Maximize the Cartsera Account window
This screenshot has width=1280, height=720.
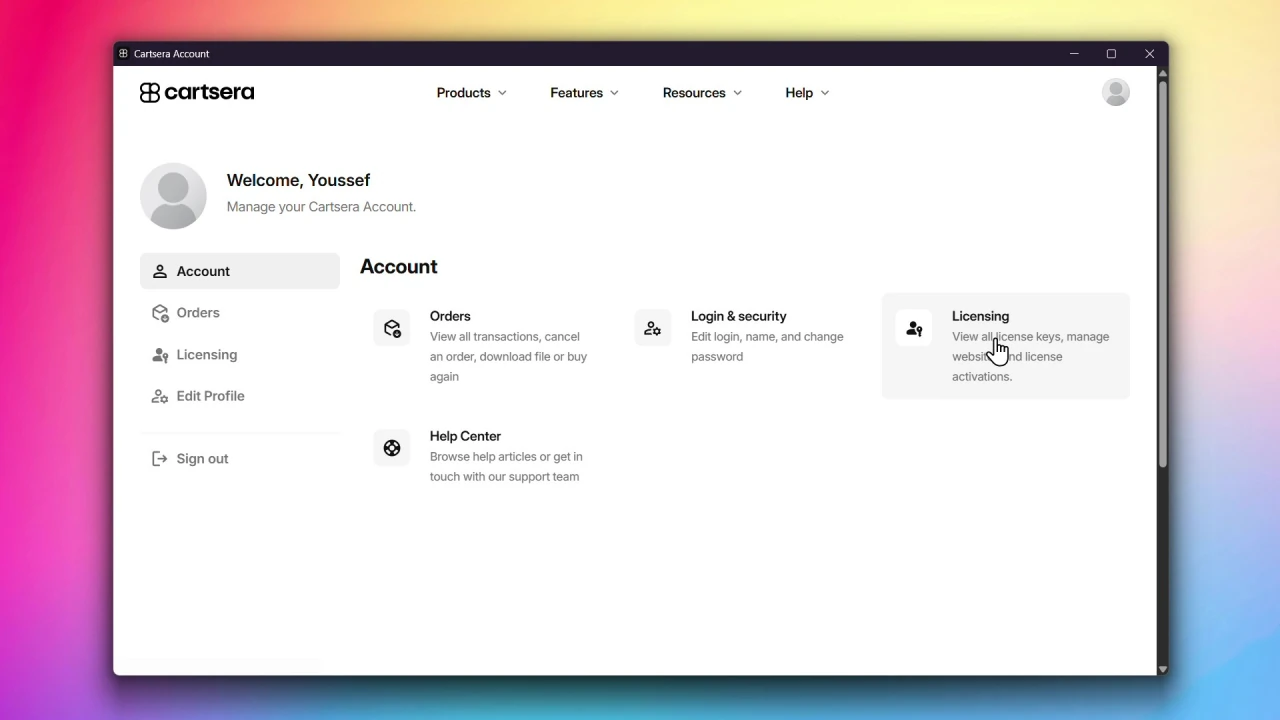click(1111, 54)
